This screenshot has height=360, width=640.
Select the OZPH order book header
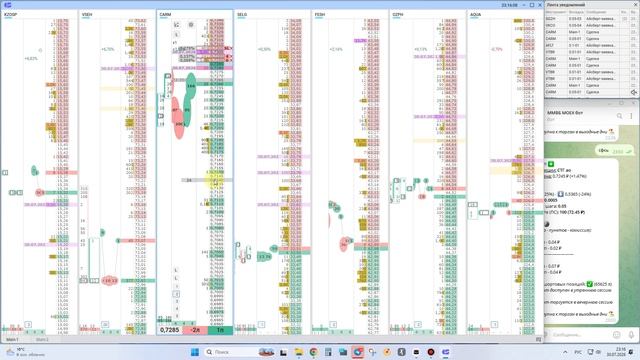coord(398,14)
